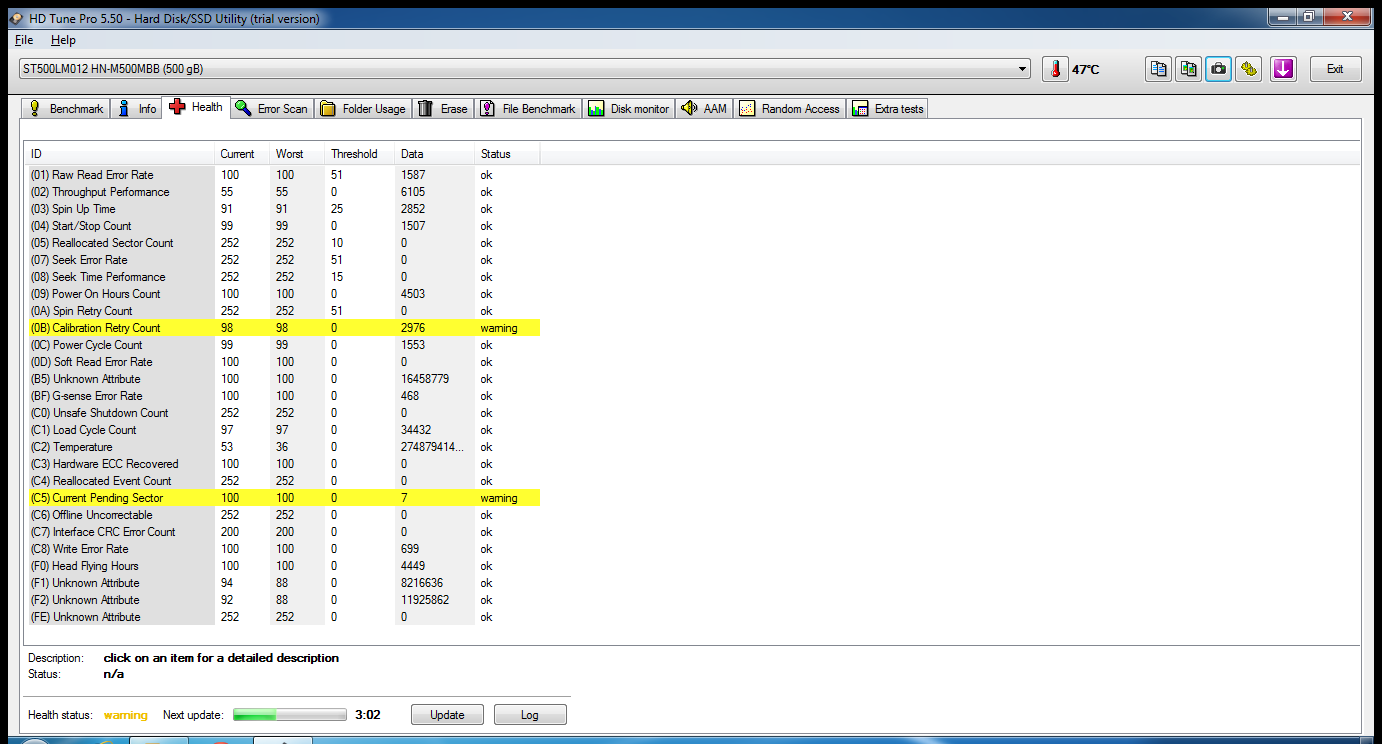Open the Erase tab
Viewport: 1382px width, 744px height.
click(443, 109)
